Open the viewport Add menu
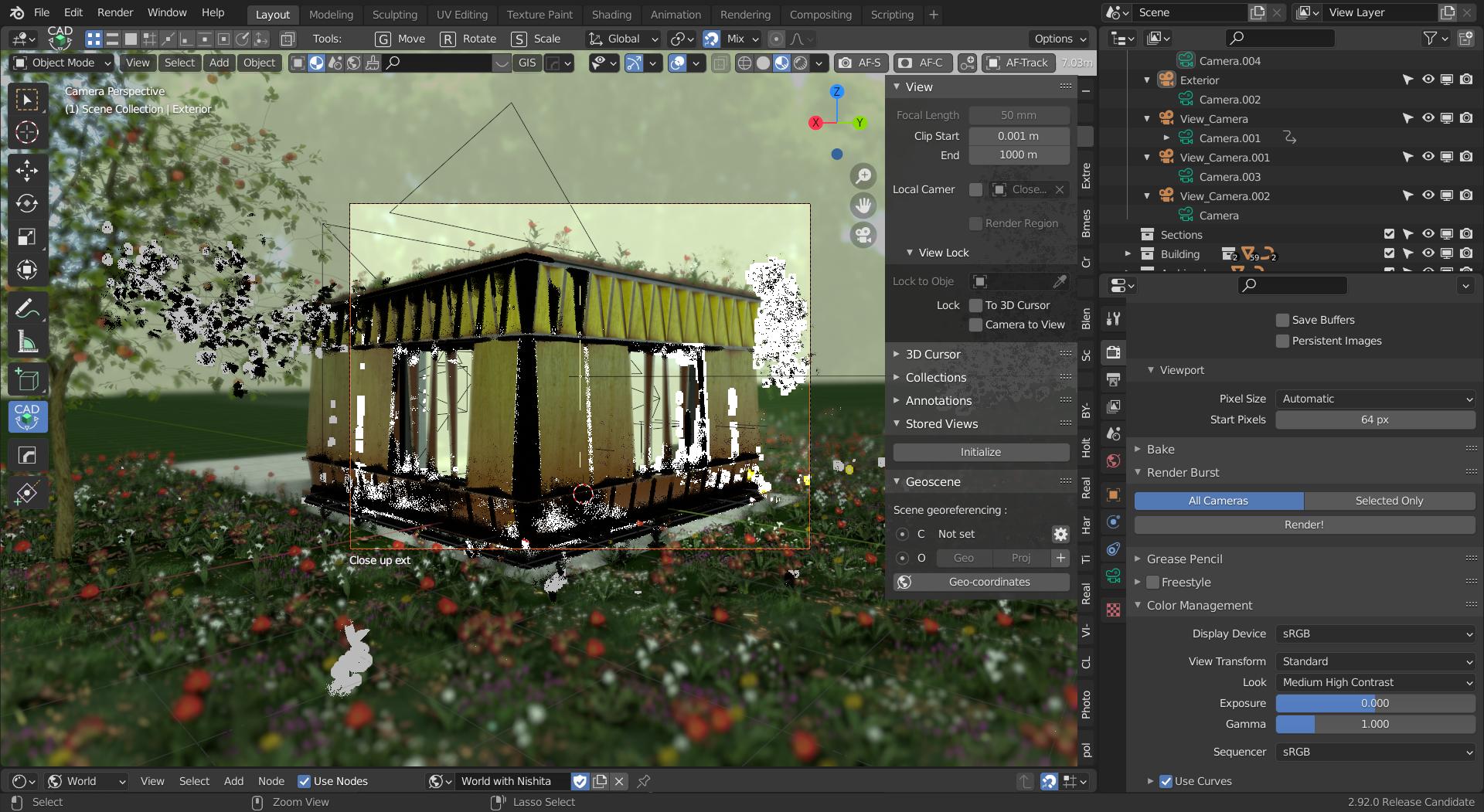Image resolution: width=1484 pixels, height=812 pixels. [219, 63]
